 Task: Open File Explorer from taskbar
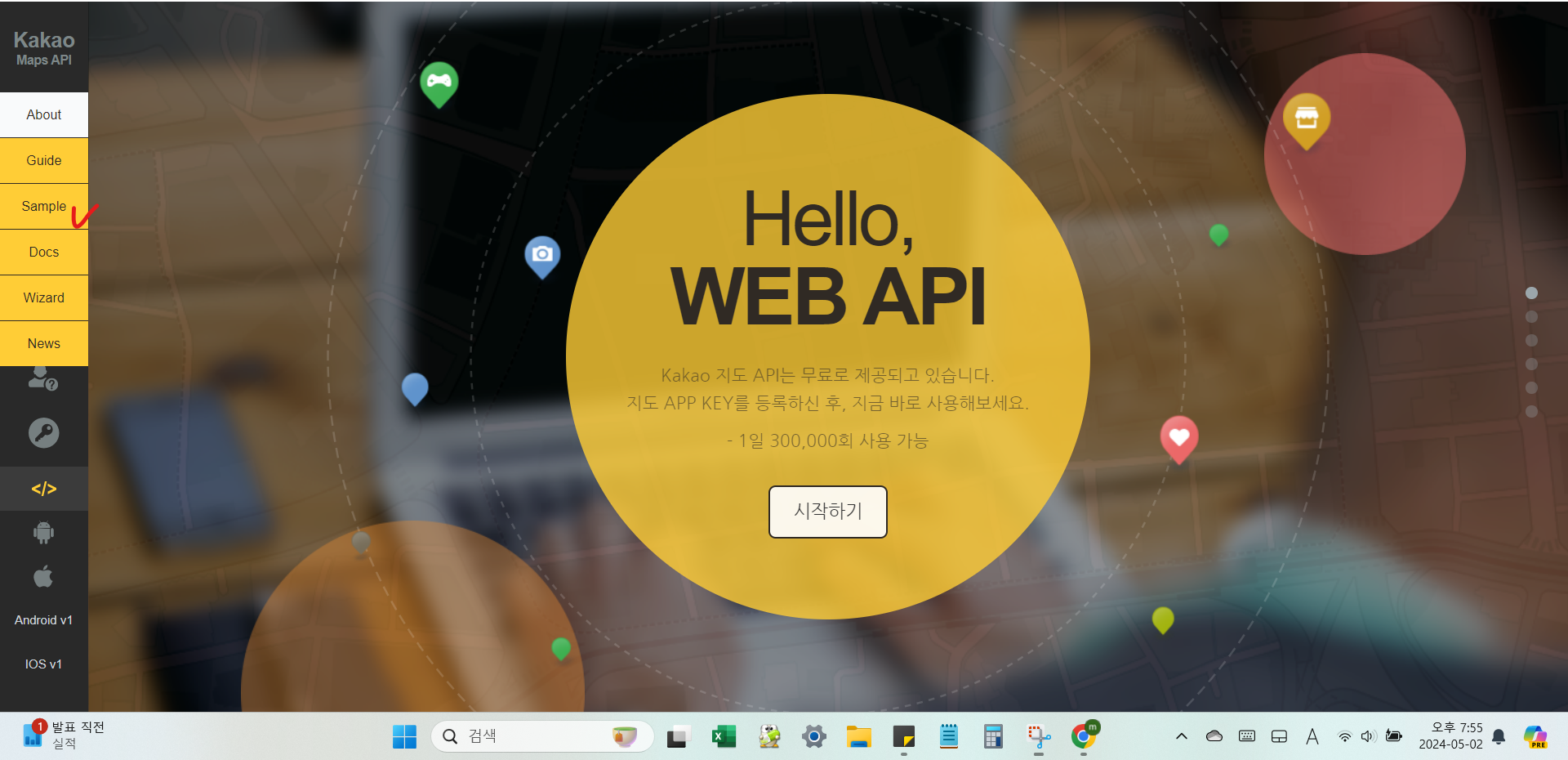(x=858, y=737)
